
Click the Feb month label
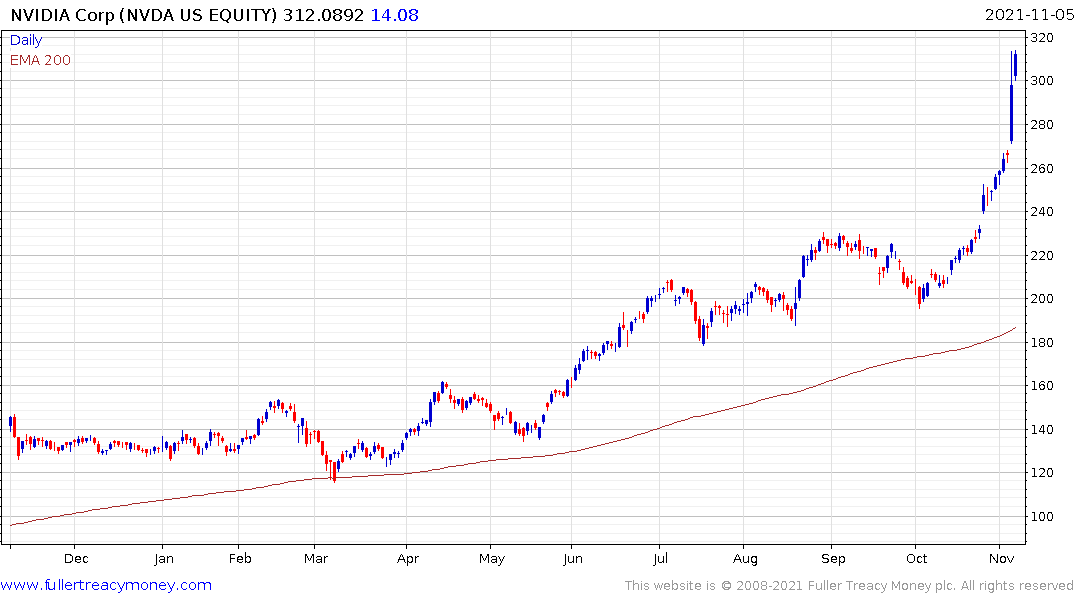240,558
